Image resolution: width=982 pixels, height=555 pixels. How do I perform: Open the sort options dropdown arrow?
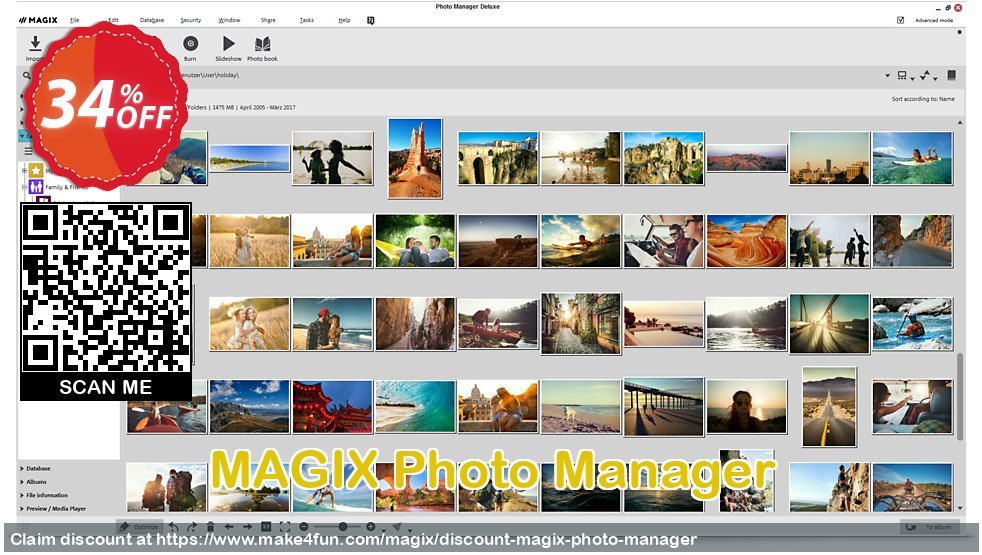click(x=935, y=78)
